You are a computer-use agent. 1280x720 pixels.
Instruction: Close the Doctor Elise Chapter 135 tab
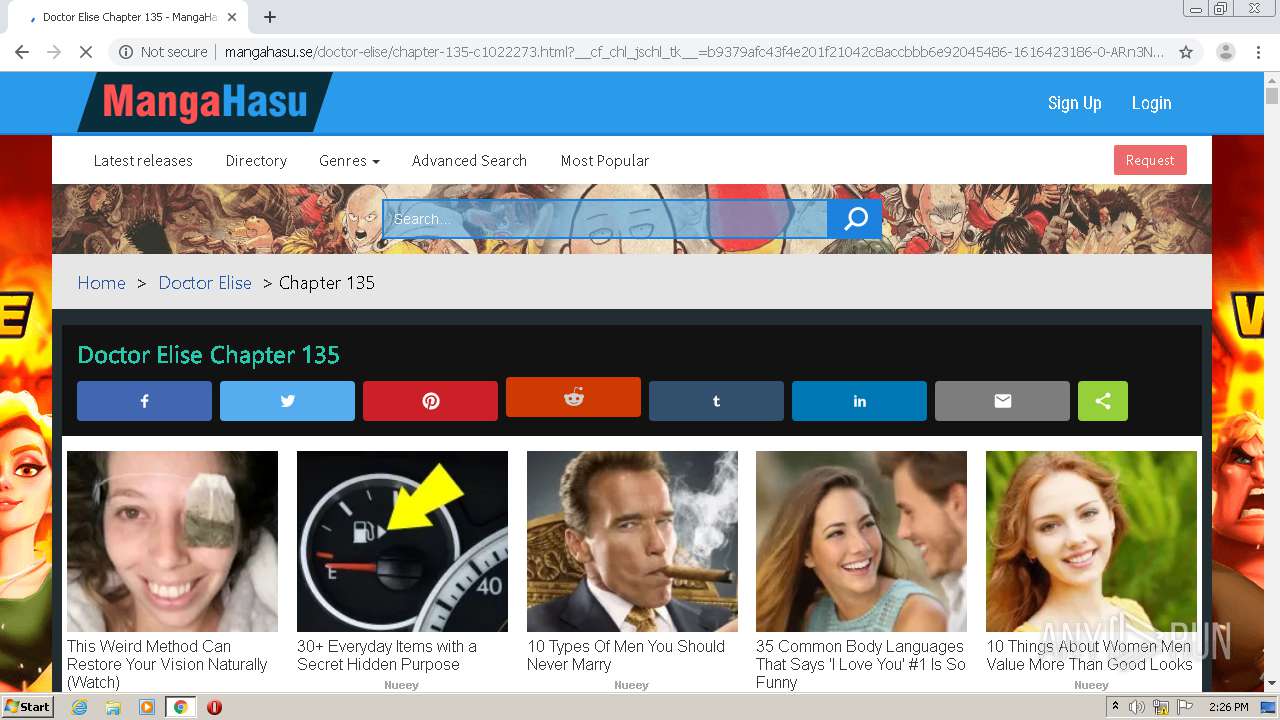233,17
